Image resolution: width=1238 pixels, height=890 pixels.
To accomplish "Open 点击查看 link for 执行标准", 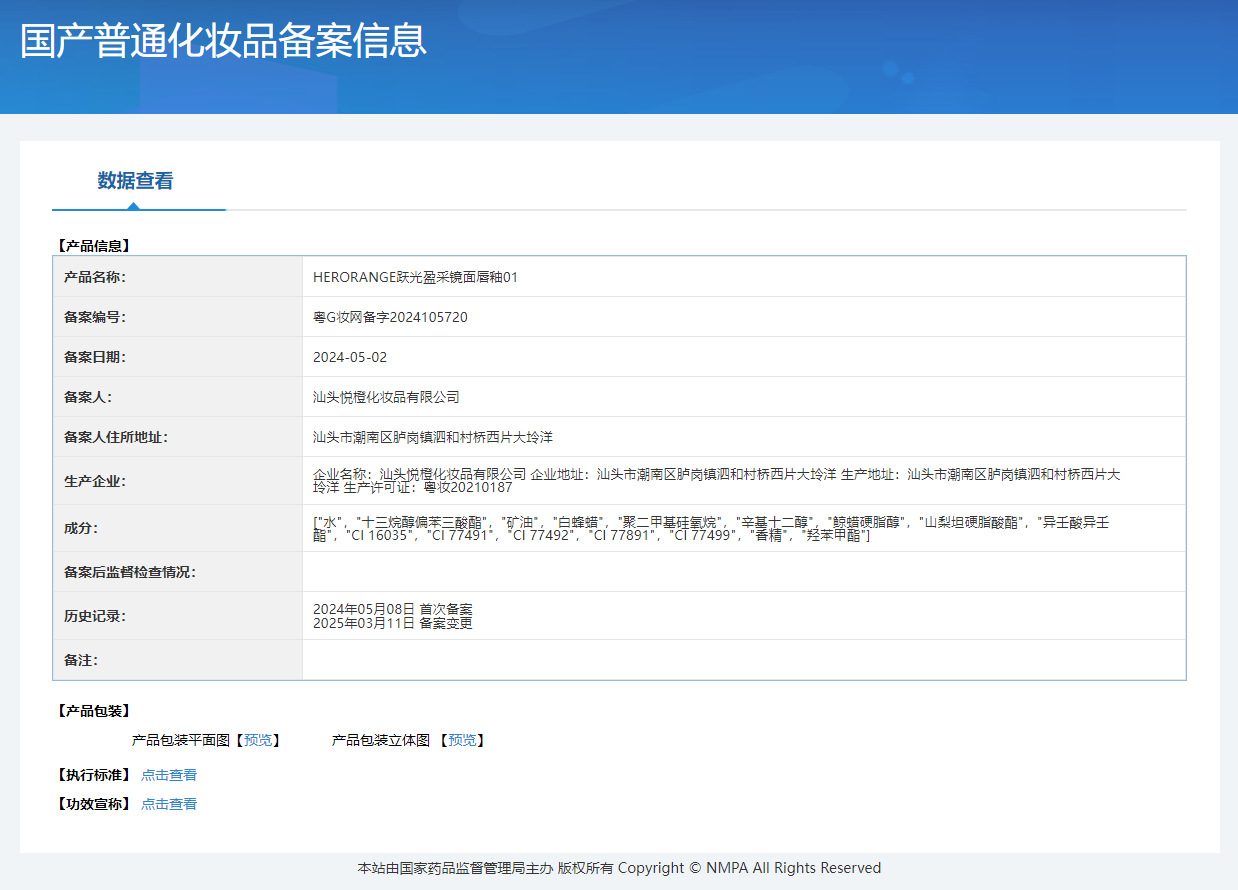I will click(x=169, y=775).
